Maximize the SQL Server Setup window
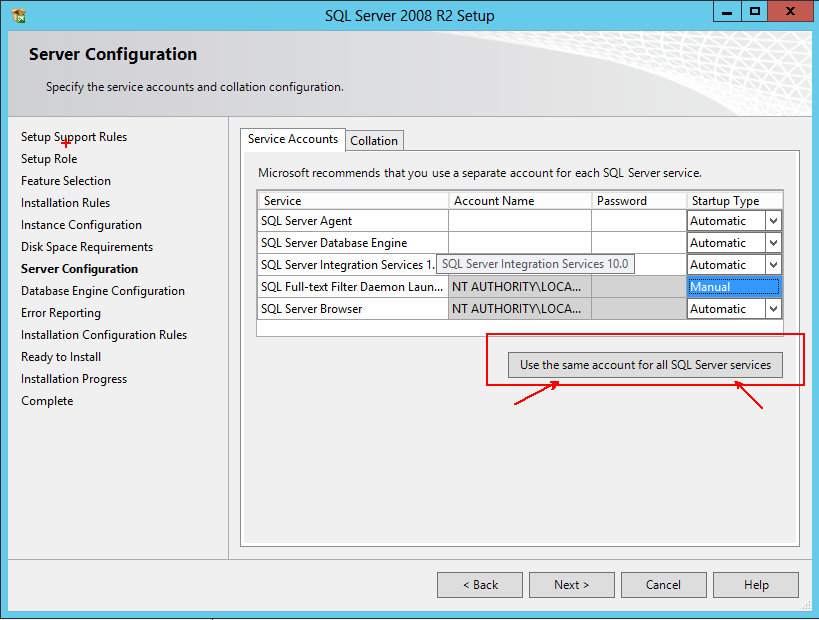 (x=755, y=11)
